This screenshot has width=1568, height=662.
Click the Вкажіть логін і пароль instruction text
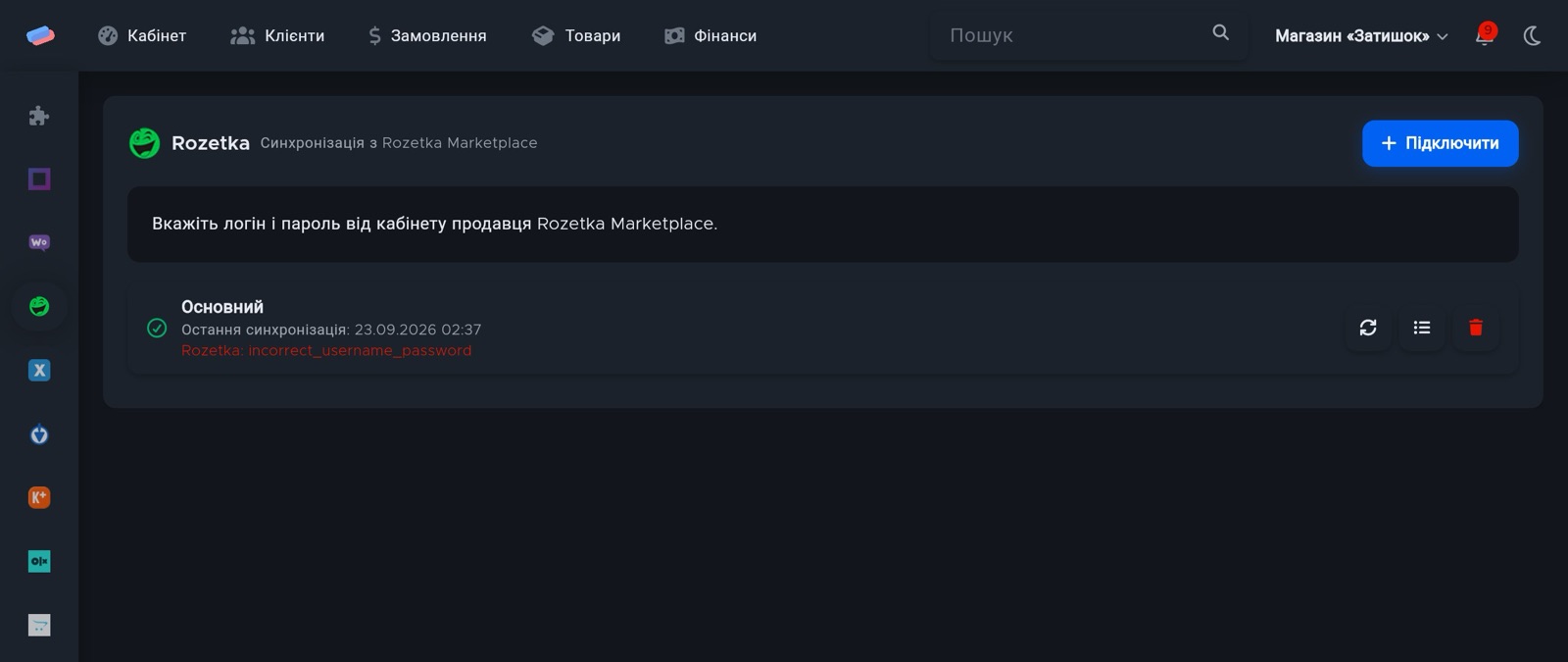[x=434, y=224]
